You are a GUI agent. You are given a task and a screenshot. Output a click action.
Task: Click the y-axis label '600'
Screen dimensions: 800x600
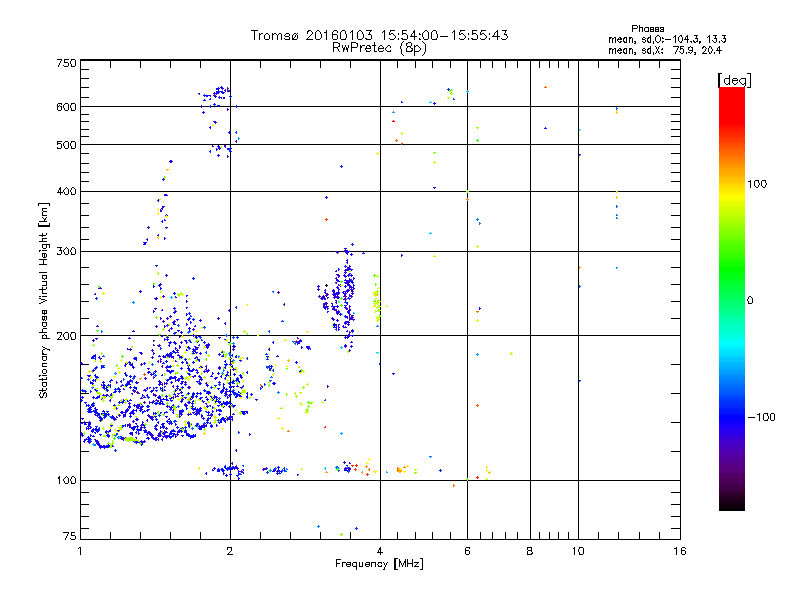(66, 107)
